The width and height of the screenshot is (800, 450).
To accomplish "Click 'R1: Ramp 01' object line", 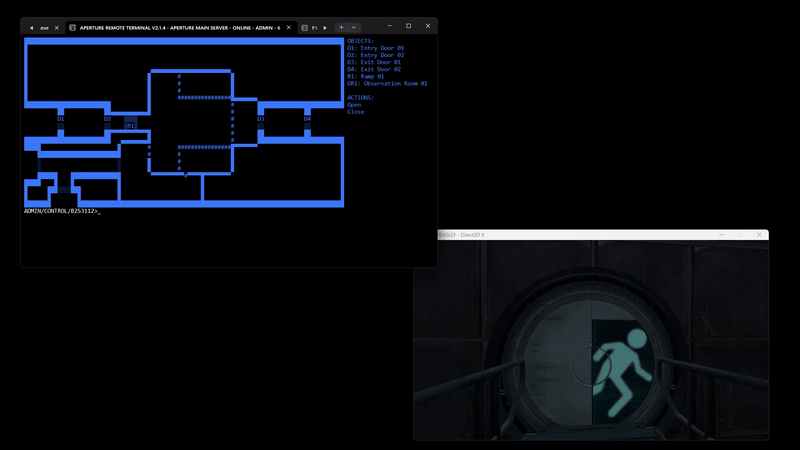I will (x=365, y=77).
